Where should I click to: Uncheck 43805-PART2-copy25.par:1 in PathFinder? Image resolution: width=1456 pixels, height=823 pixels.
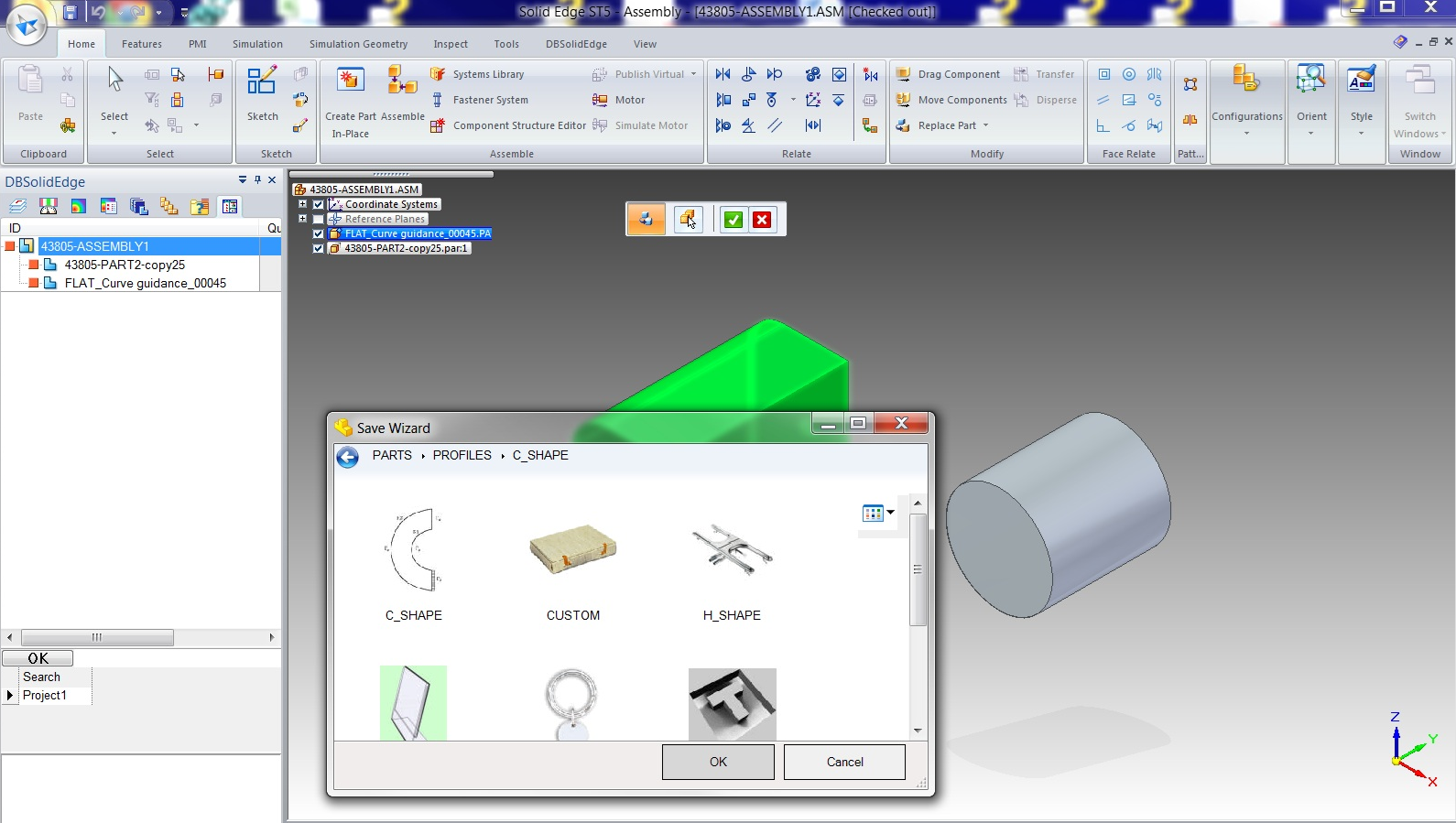coord(318,248)
